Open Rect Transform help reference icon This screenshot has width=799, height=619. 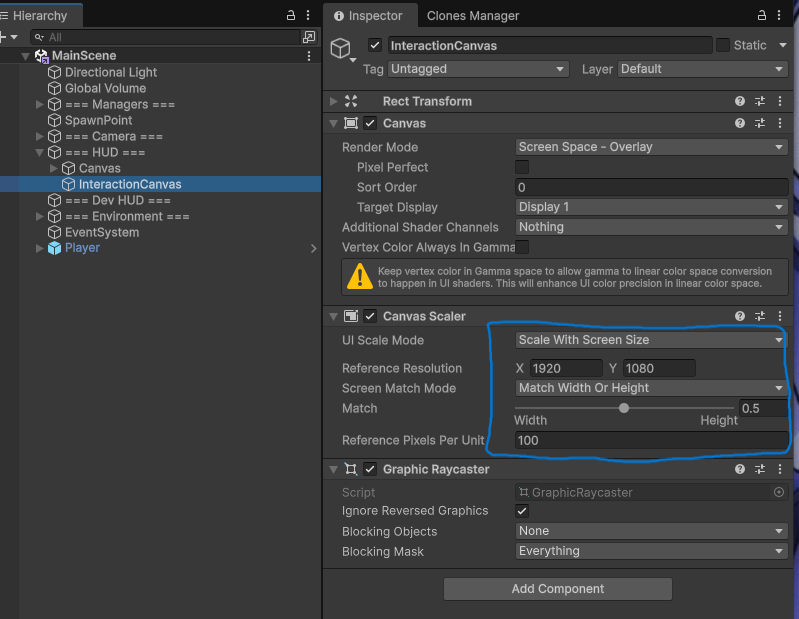click(740, 101)
